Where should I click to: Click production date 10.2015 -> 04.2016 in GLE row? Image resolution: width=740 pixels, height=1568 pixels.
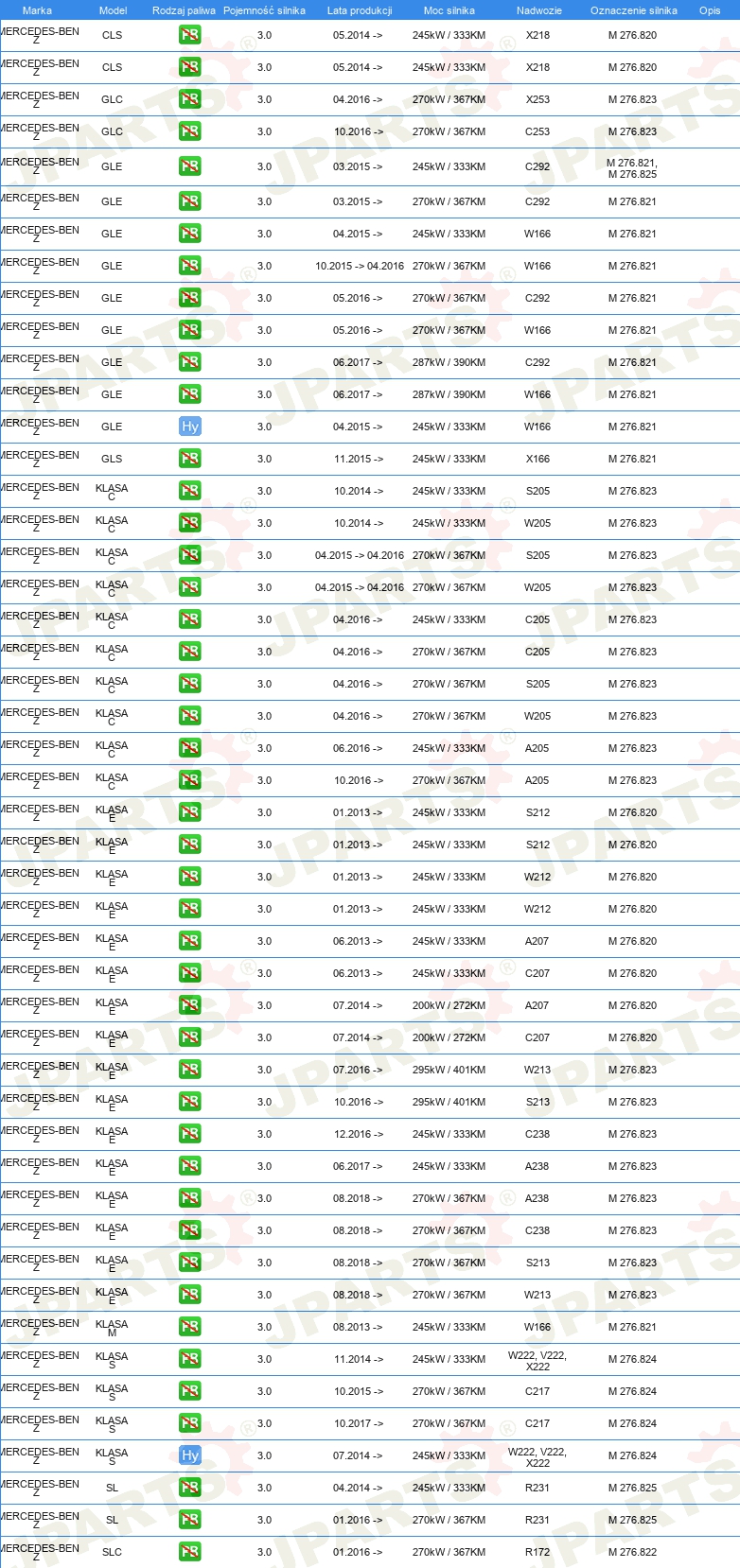(x=360, y=266)
